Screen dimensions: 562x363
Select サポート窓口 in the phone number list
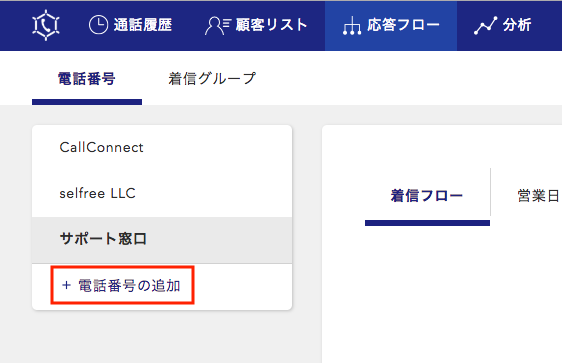162,240
